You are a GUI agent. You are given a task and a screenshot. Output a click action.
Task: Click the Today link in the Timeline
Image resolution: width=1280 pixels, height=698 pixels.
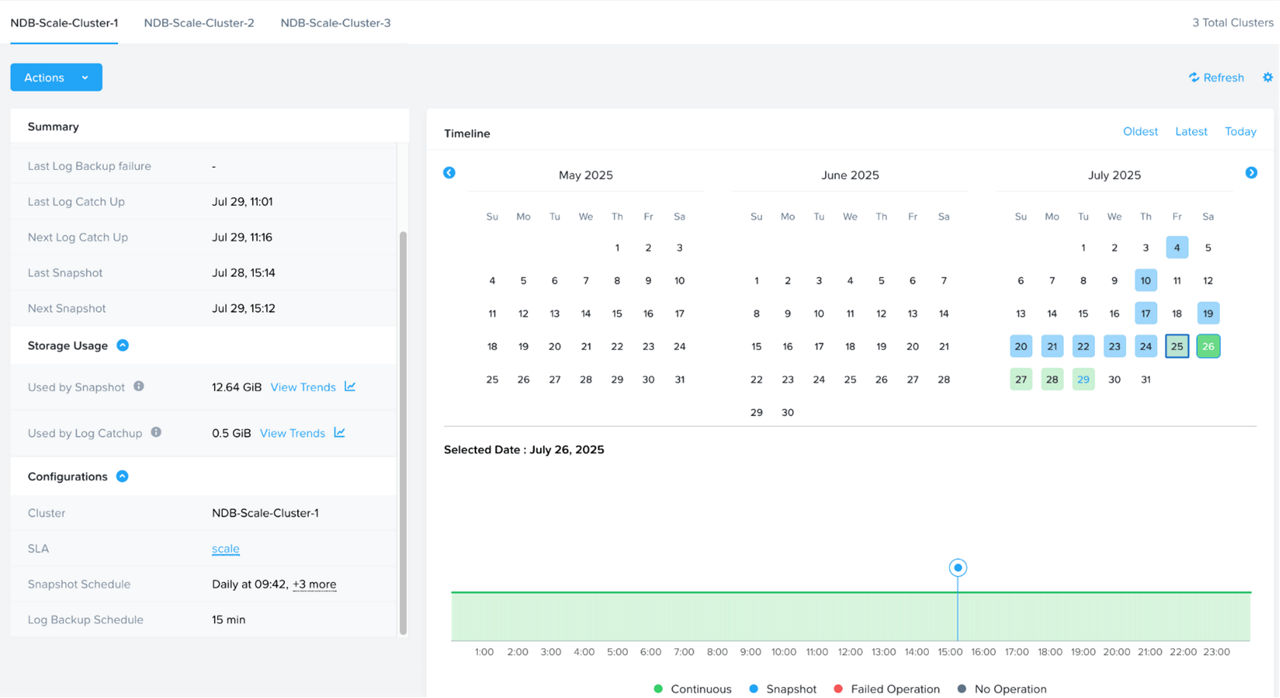[x=1240, y=131]
